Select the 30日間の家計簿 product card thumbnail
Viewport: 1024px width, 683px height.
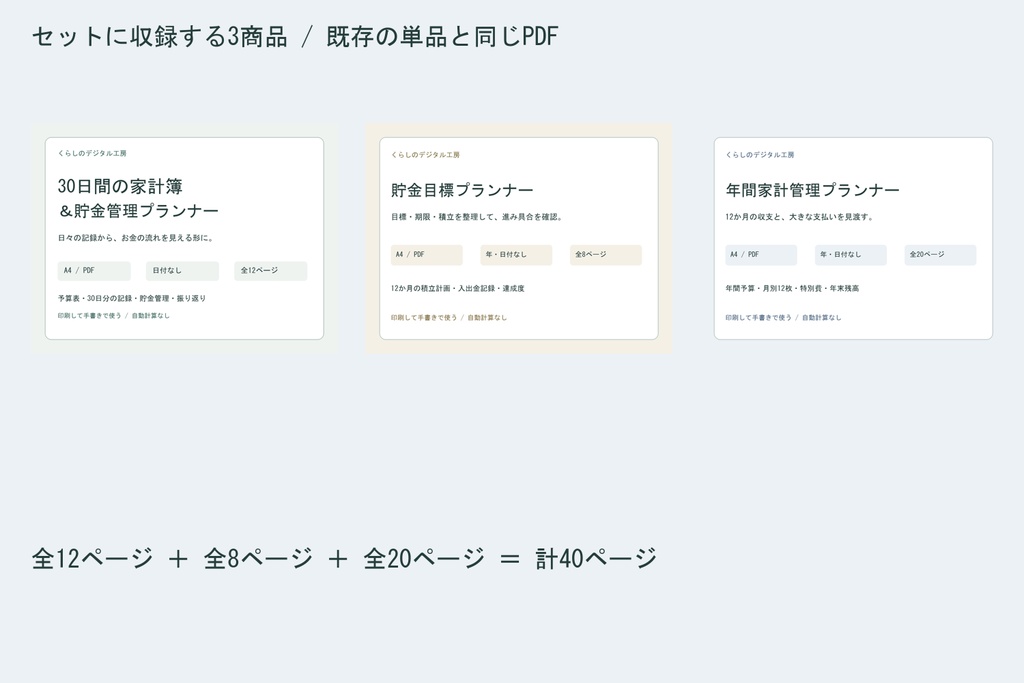click(184, 238)
